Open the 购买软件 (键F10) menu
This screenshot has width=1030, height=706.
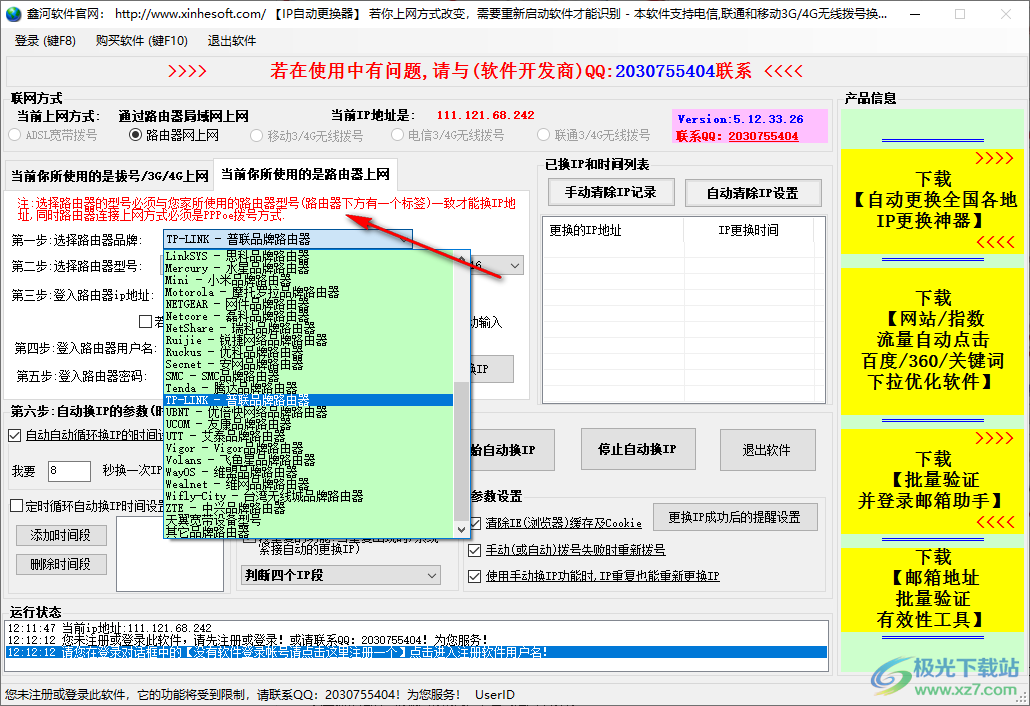pos(141,41)
